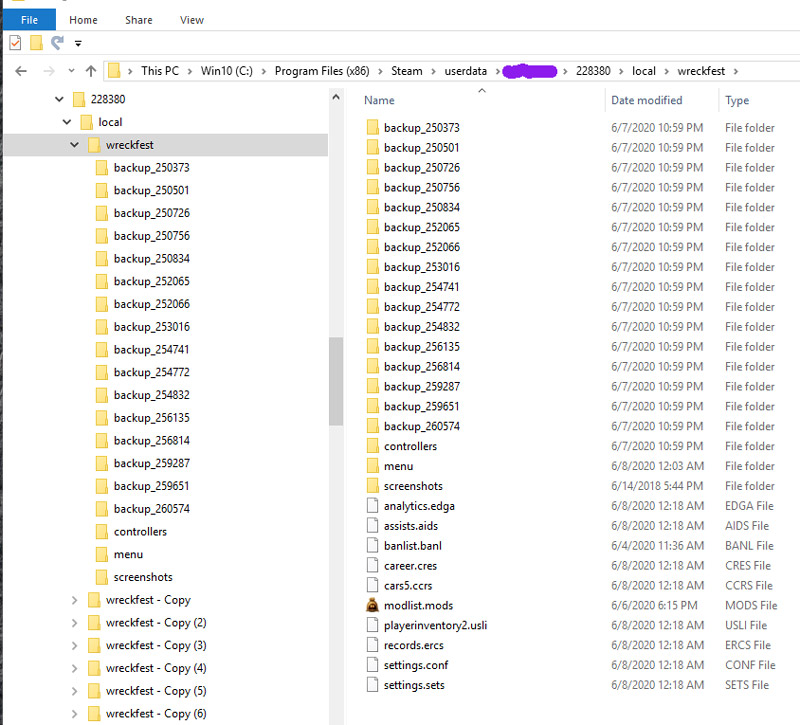Image resolution: width=800 pixels, height=725 pixels.
Task: Select the playerinventory2.usli file icon
Action: 372,624
